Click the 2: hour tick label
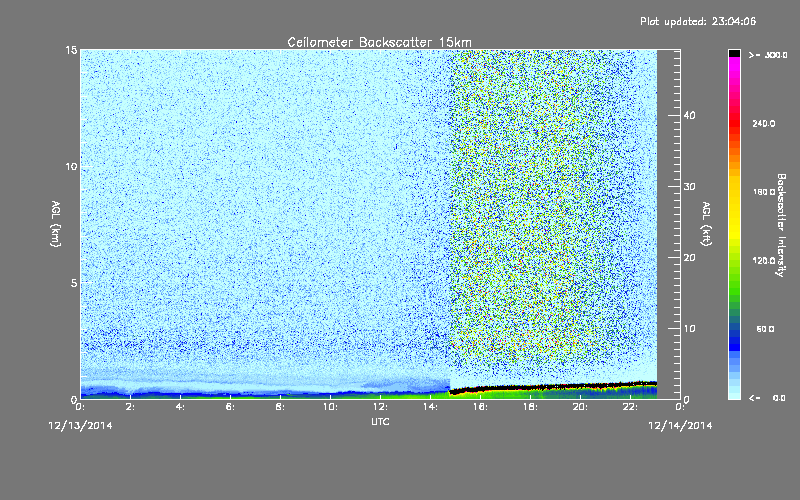This screenshot has width=800, height=500. (x=130, y=407)
